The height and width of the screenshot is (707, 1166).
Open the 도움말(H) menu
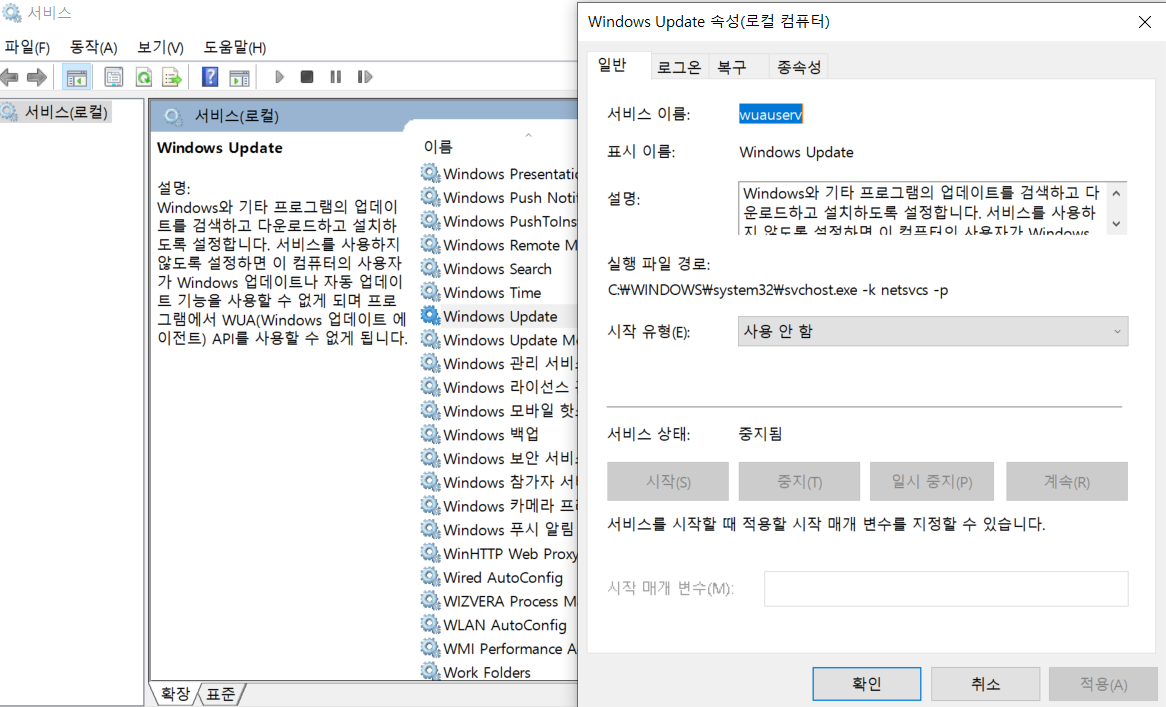click(x=235, y=48)
